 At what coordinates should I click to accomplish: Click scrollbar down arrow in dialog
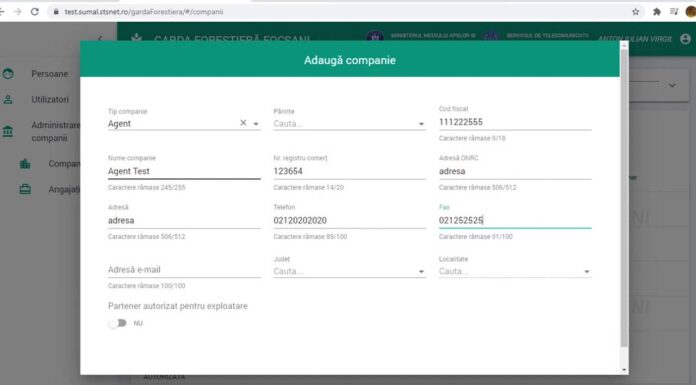(625, 369)
